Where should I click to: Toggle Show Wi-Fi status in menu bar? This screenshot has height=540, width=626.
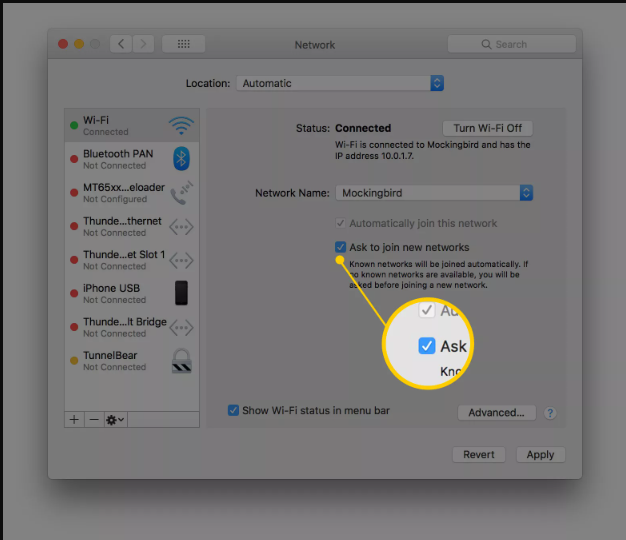coord(233,410)
